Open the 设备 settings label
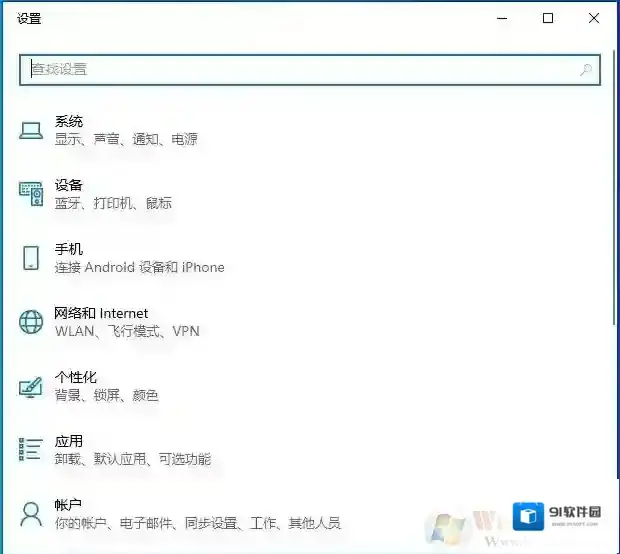 pyautogui.click(x=69, y=185)
